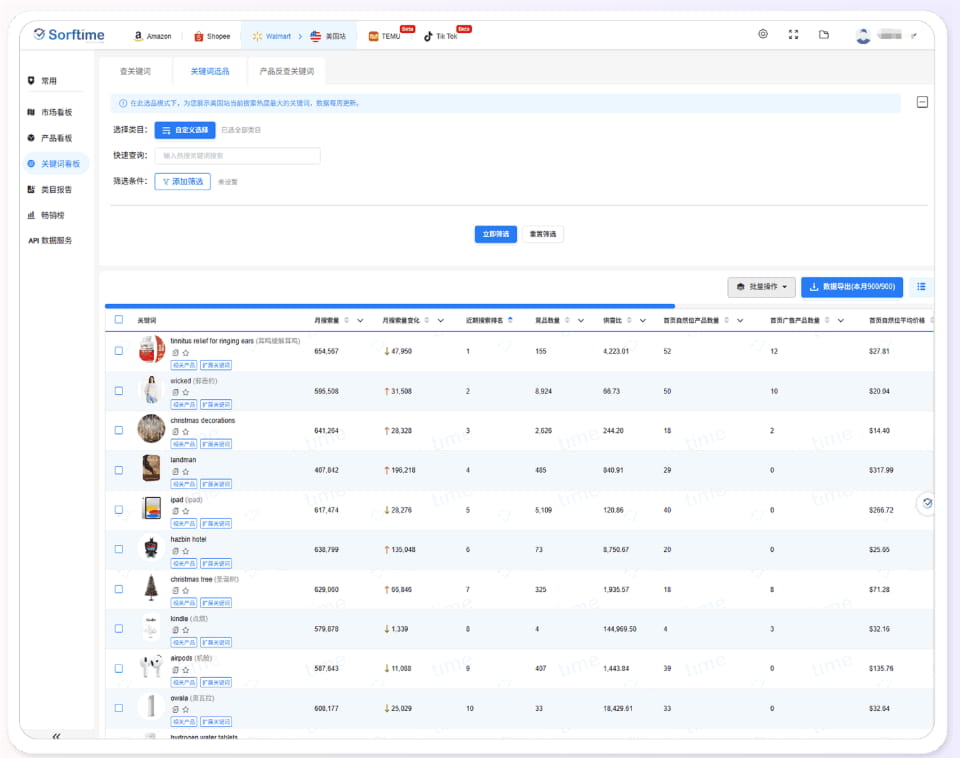Viewport: 960px width, 758px height.
Task: Export data with the 数据导出 button
Action: pyautogui.click(x=852, y=287)
